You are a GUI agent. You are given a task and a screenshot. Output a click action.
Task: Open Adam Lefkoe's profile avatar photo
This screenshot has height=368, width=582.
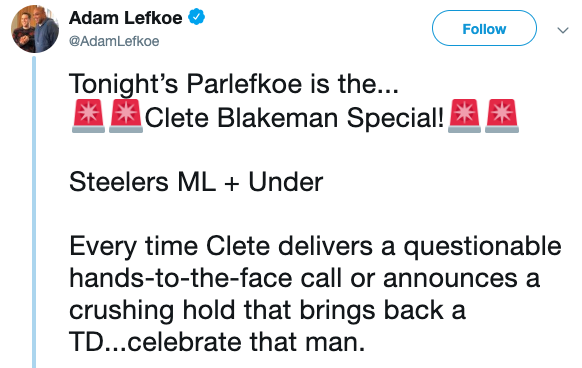(35, 29)
